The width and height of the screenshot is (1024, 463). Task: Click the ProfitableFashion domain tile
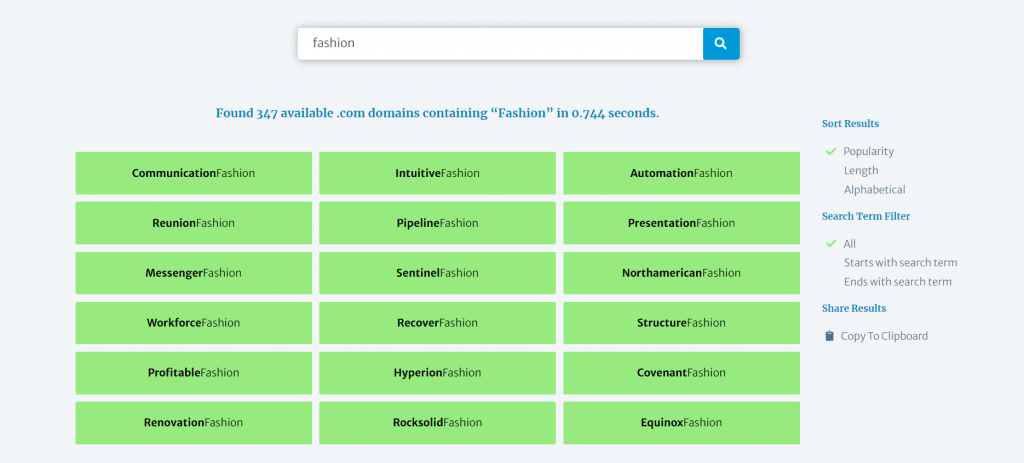tap(193, 373)
